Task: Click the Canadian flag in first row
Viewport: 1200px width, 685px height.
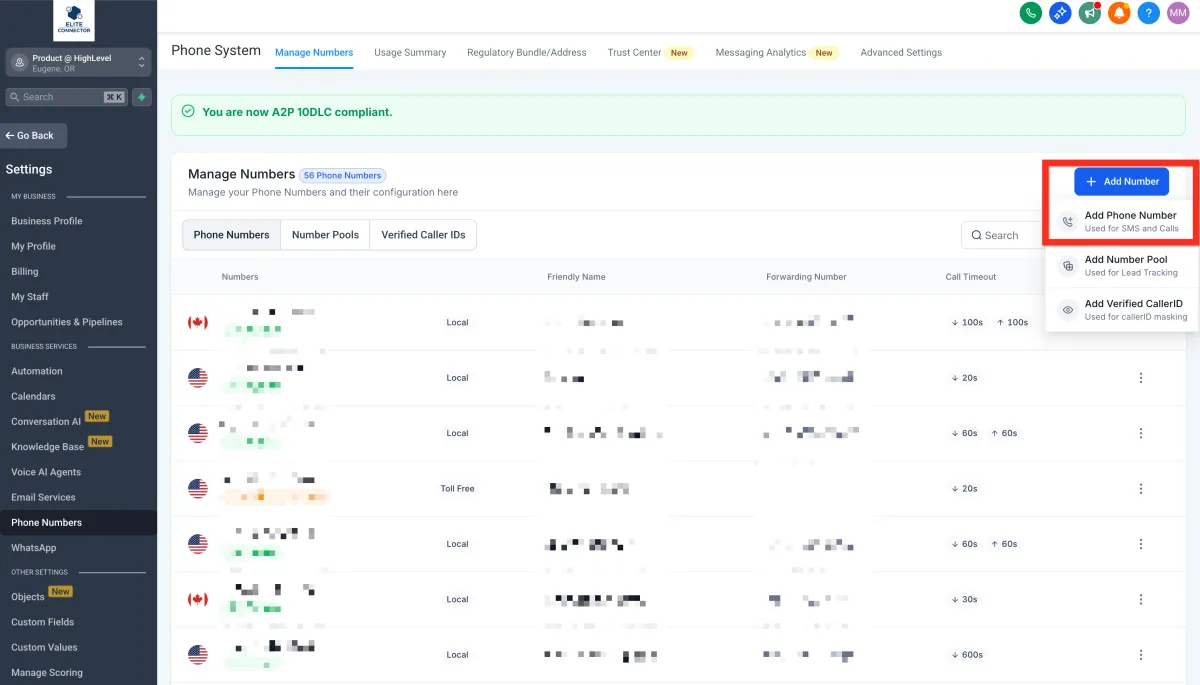Action: point(198,322)
